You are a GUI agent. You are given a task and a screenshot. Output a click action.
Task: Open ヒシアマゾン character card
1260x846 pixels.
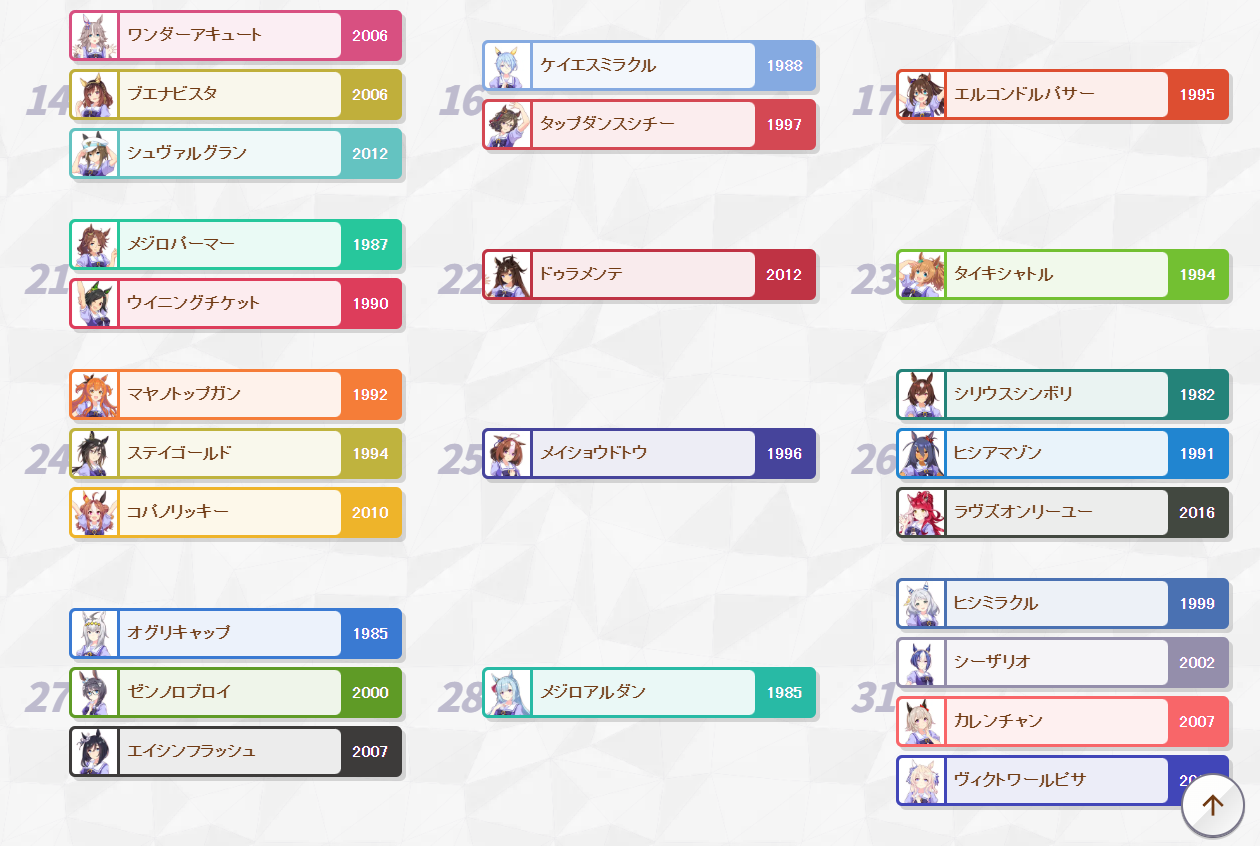(1062, 453)
